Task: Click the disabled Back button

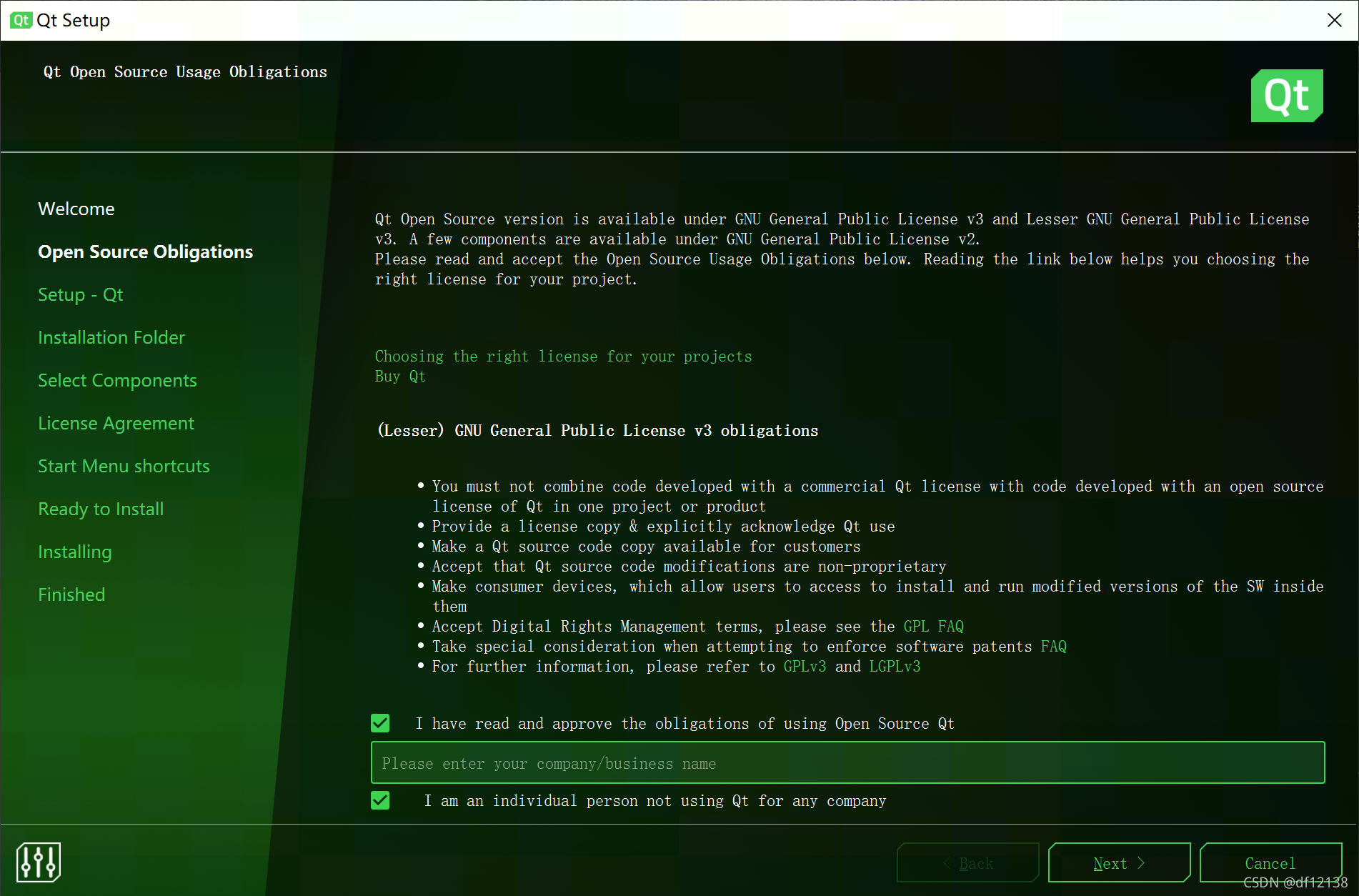Action: tap(967, 862)
